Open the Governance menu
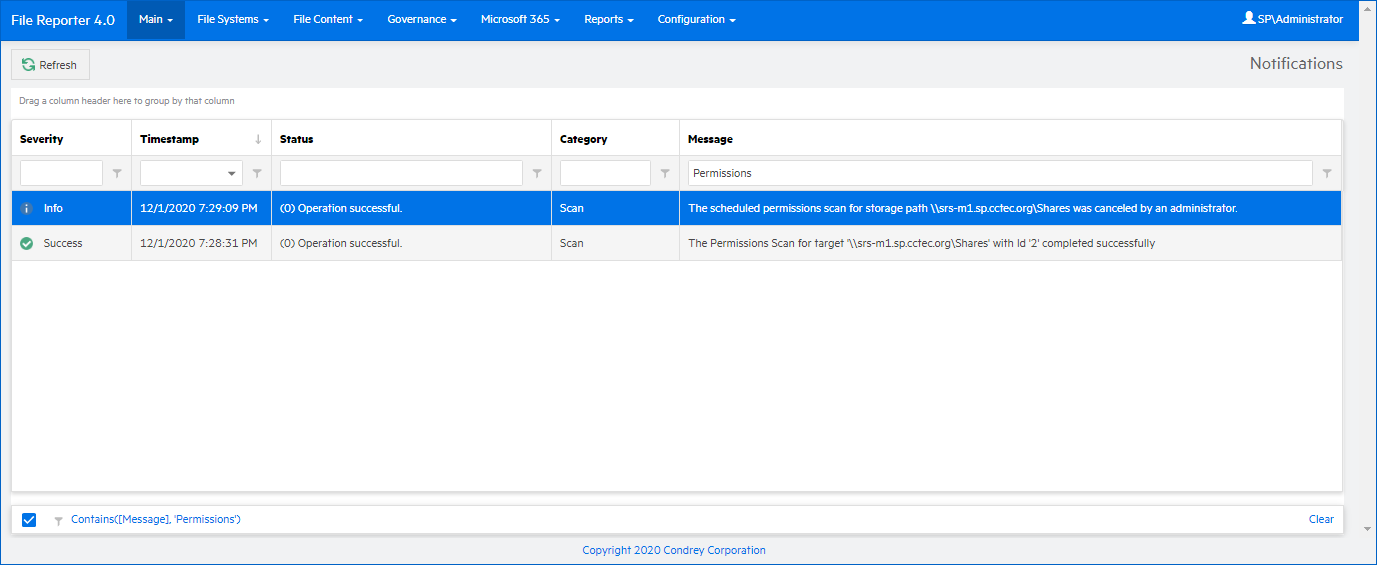The image size is (1378, 565). click(422, 20)
